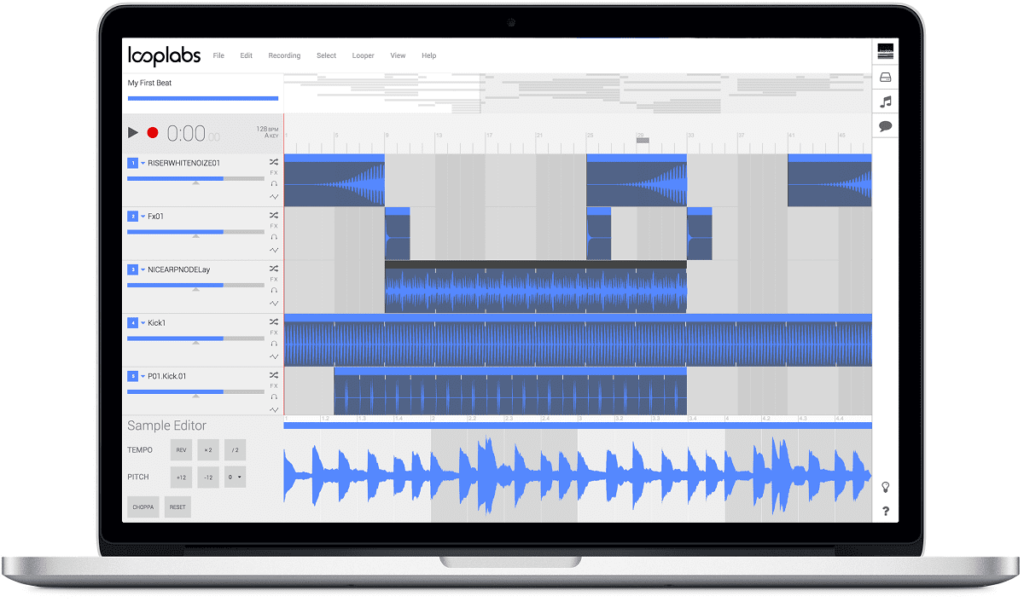Open the chat speech bubble icon in sidebar

pyautogui.click(x=885, y=126)
